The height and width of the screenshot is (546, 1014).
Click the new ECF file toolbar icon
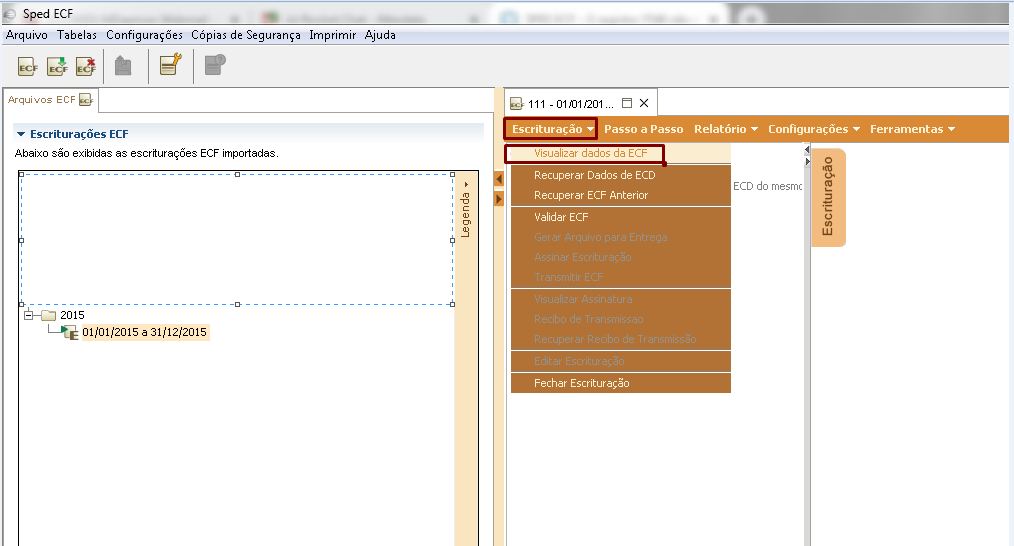(x=28, y=66)
